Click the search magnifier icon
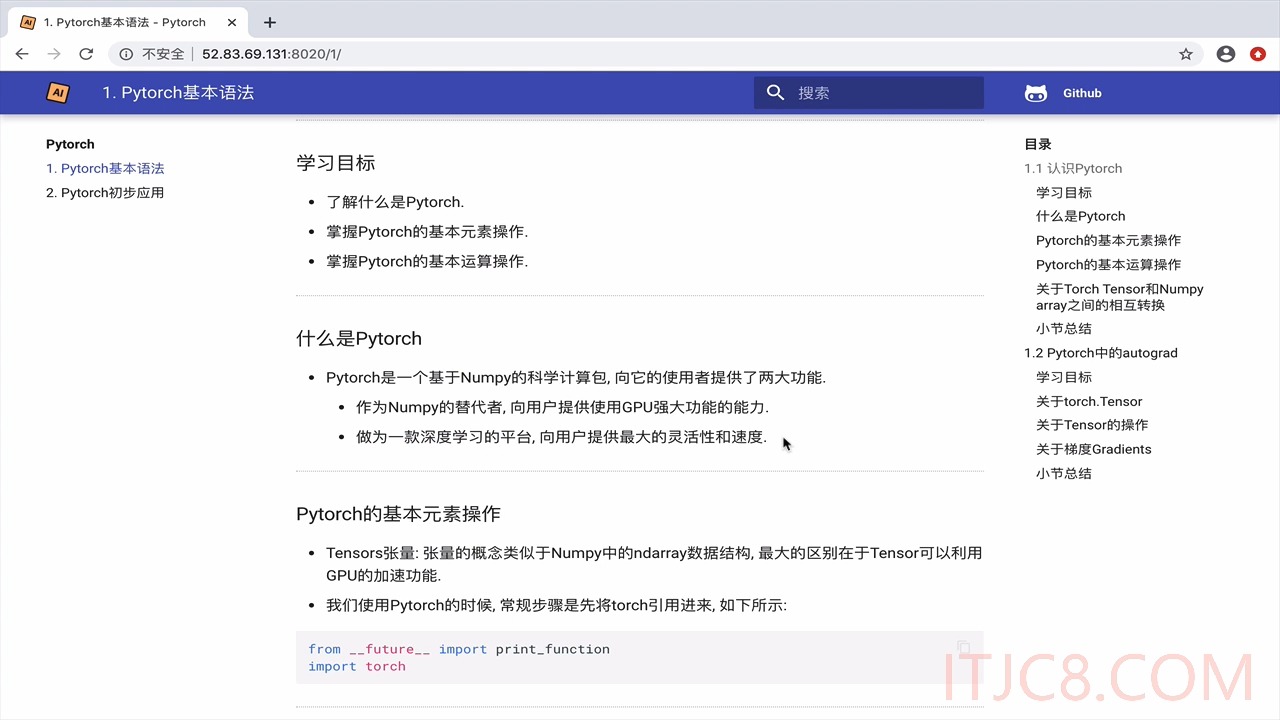 [776, 93]
